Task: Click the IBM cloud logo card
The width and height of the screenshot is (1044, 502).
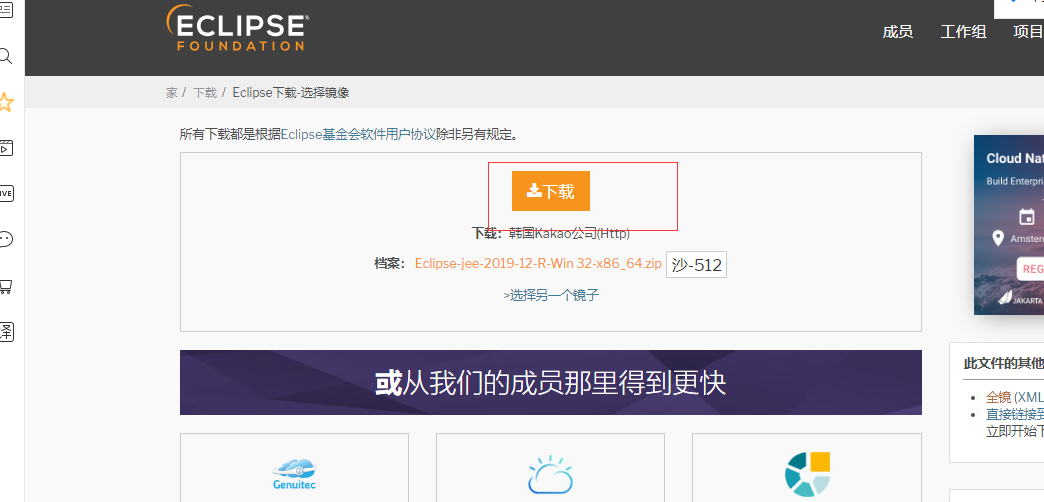Action: (550, 467)
